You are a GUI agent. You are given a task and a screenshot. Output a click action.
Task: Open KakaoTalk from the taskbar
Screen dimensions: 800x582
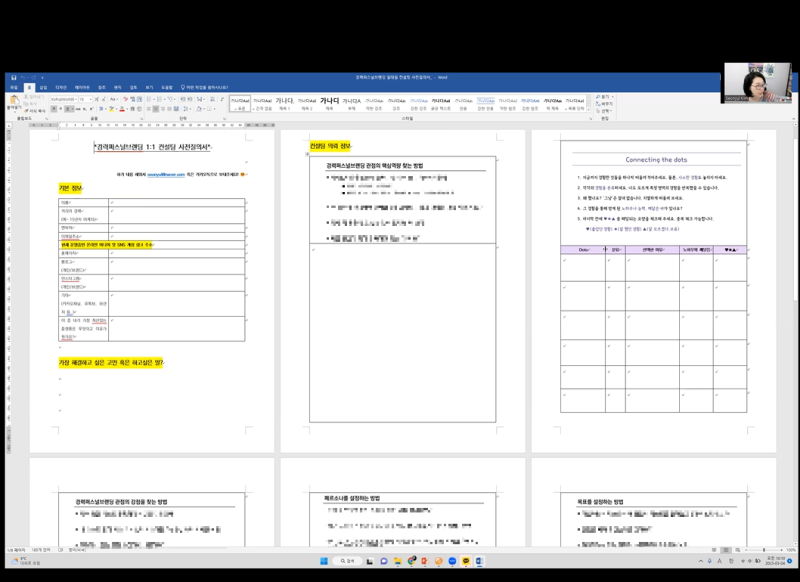(466, 561)
